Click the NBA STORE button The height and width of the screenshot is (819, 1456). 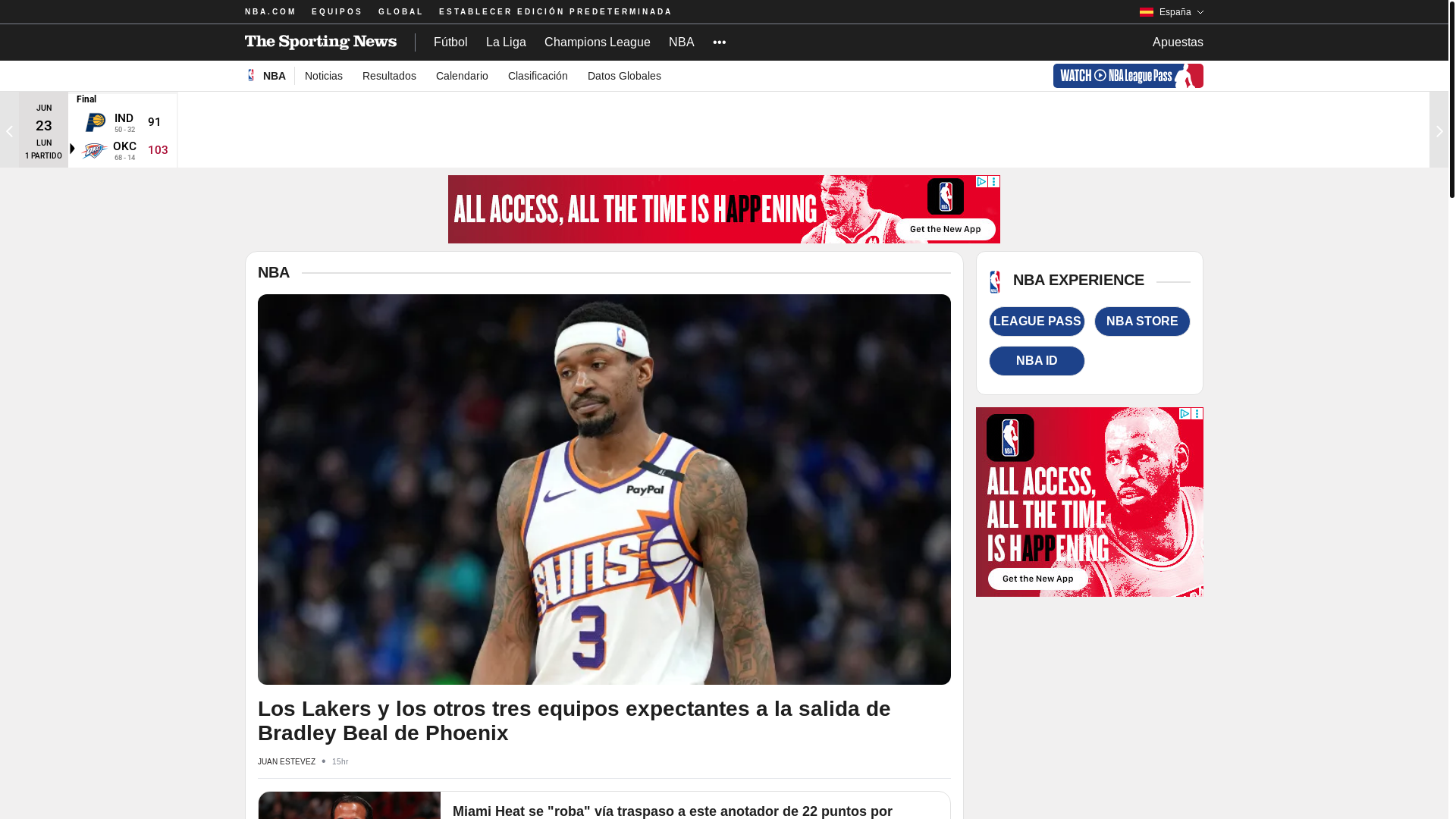1142,322
